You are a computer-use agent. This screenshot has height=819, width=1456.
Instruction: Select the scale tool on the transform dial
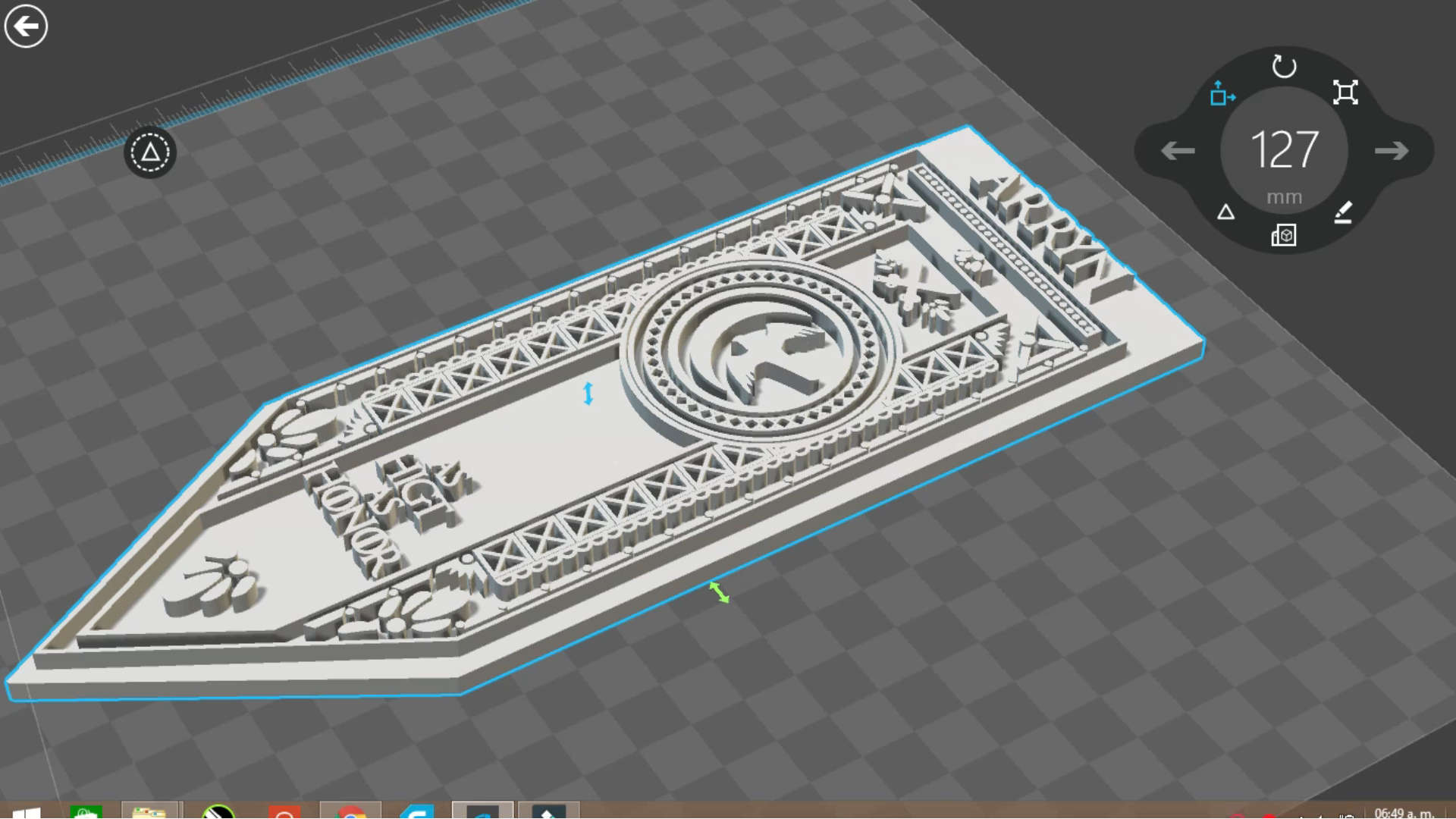pyautogui.click(x=1347, y=93)
